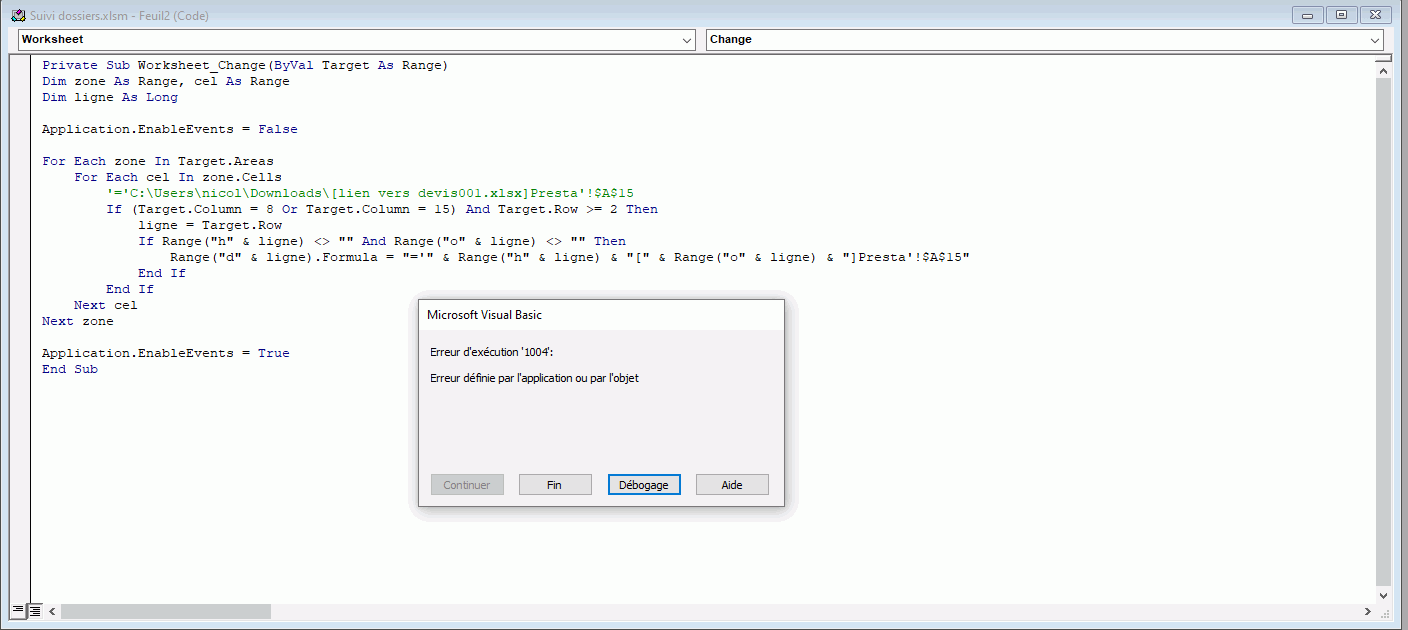
Task: Open Aide for the runtime error
Action: [x=732, y=485]
